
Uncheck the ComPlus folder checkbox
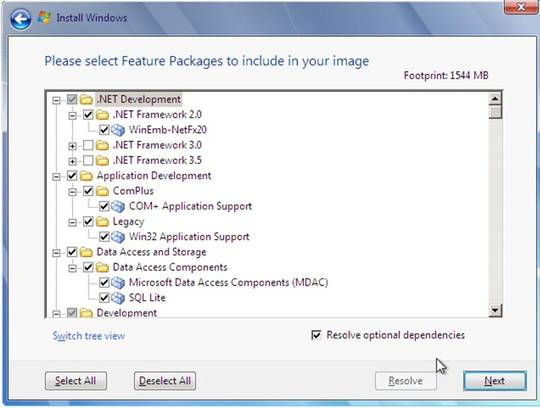(x=88, y=191)
